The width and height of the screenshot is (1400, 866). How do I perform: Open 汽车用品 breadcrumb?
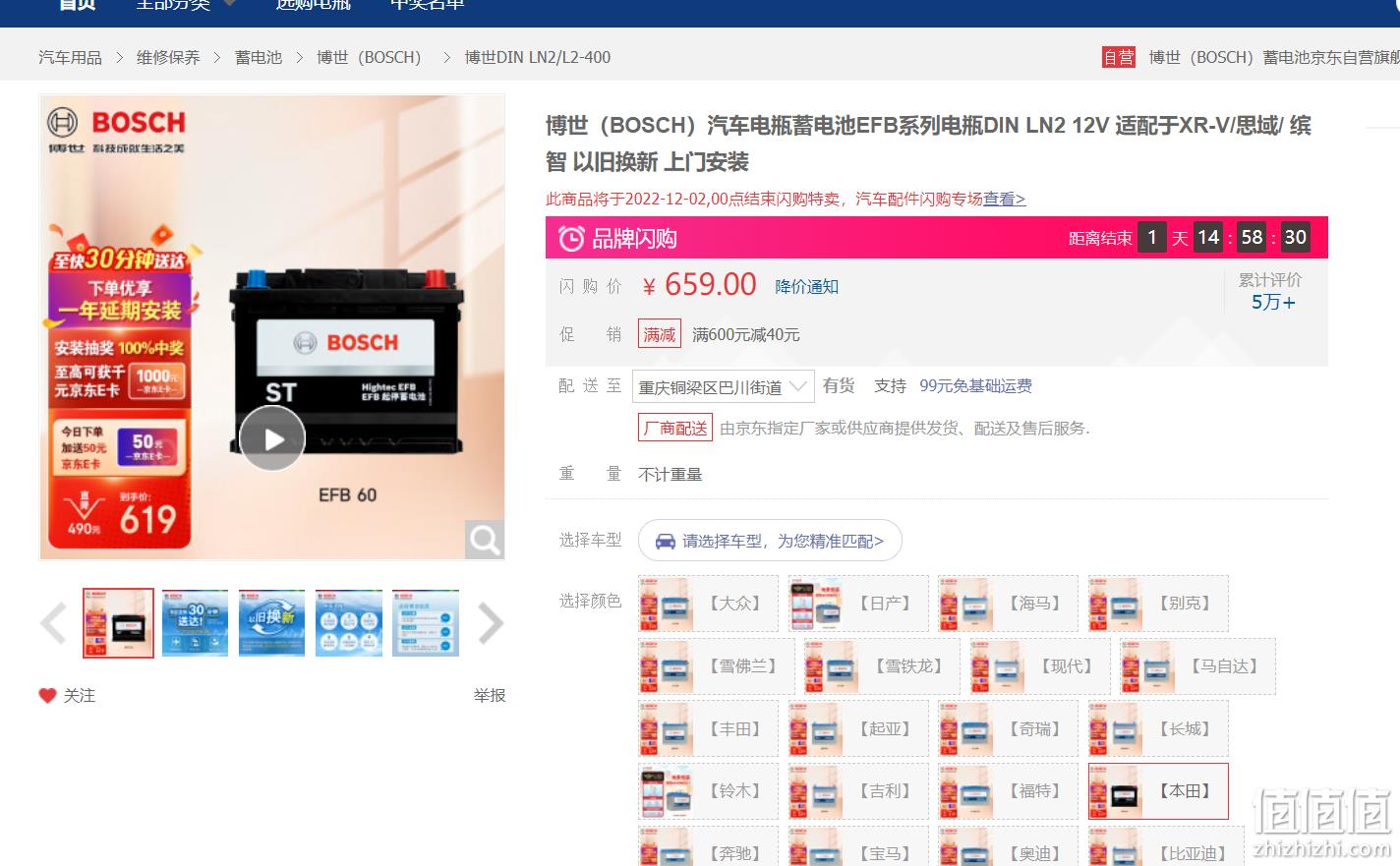pyautogui.click(x=70, y=57)
